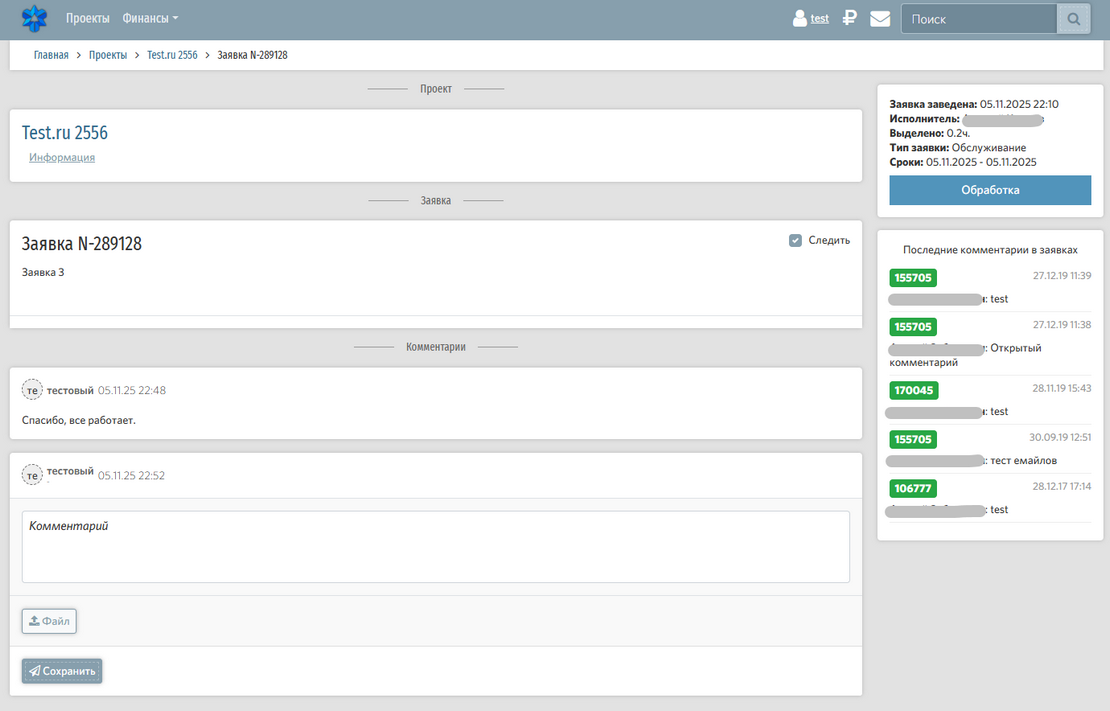The width and height of the screenshot is (1110, 711).
Task: Toggle the Следить checkbox
Action: click(x=795, y=240)
